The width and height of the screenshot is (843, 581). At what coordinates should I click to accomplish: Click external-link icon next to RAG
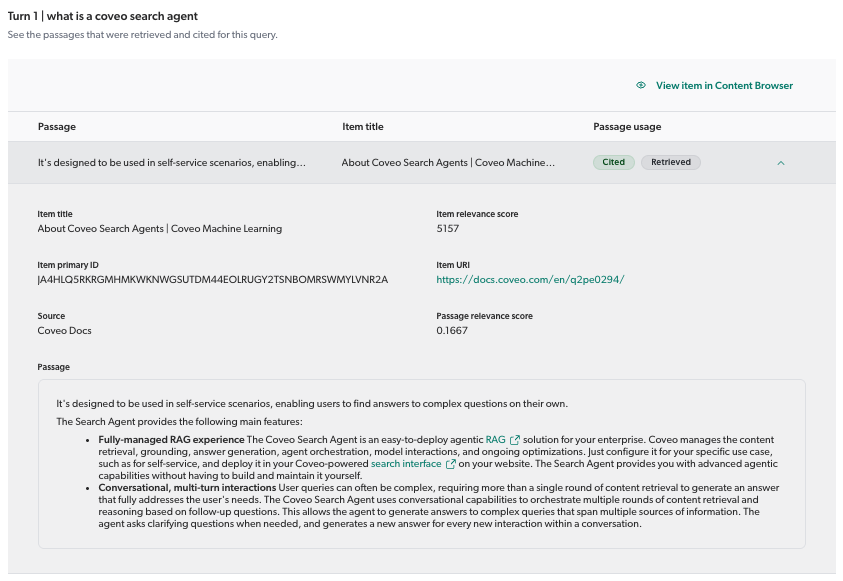tap(515, 440)
